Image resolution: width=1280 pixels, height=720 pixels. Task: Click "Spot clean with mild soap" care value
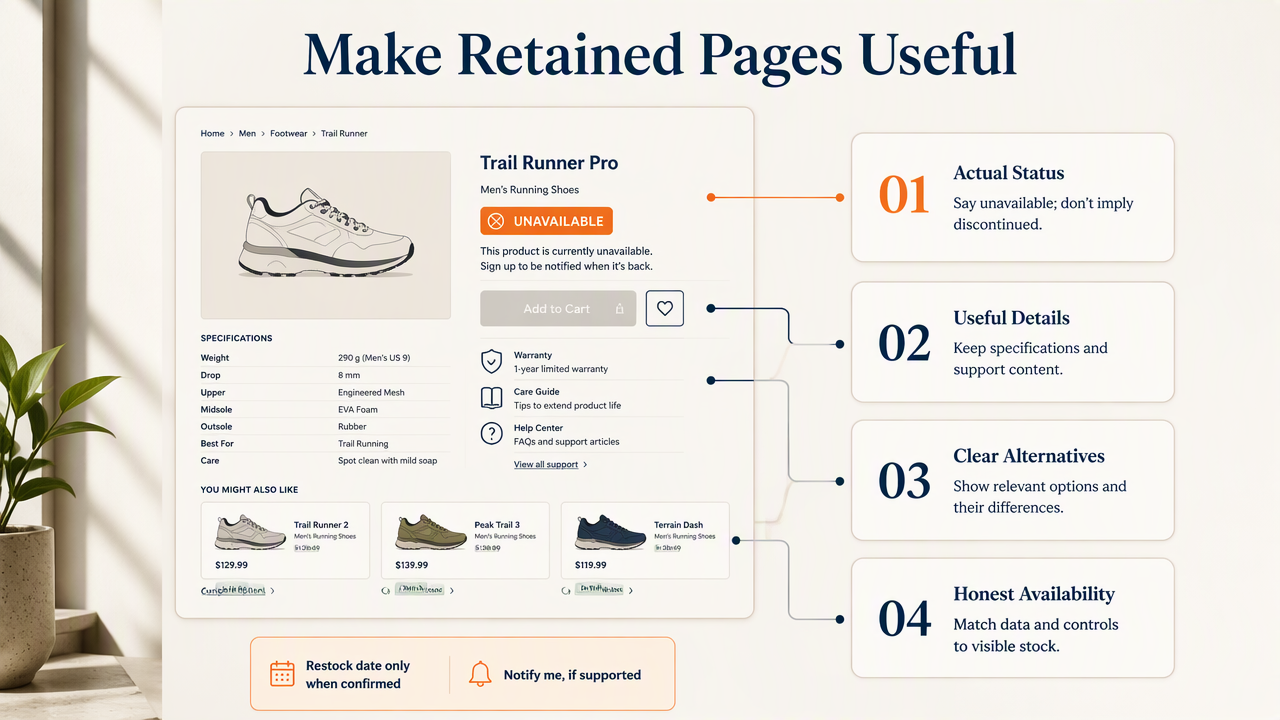point(387,461)
